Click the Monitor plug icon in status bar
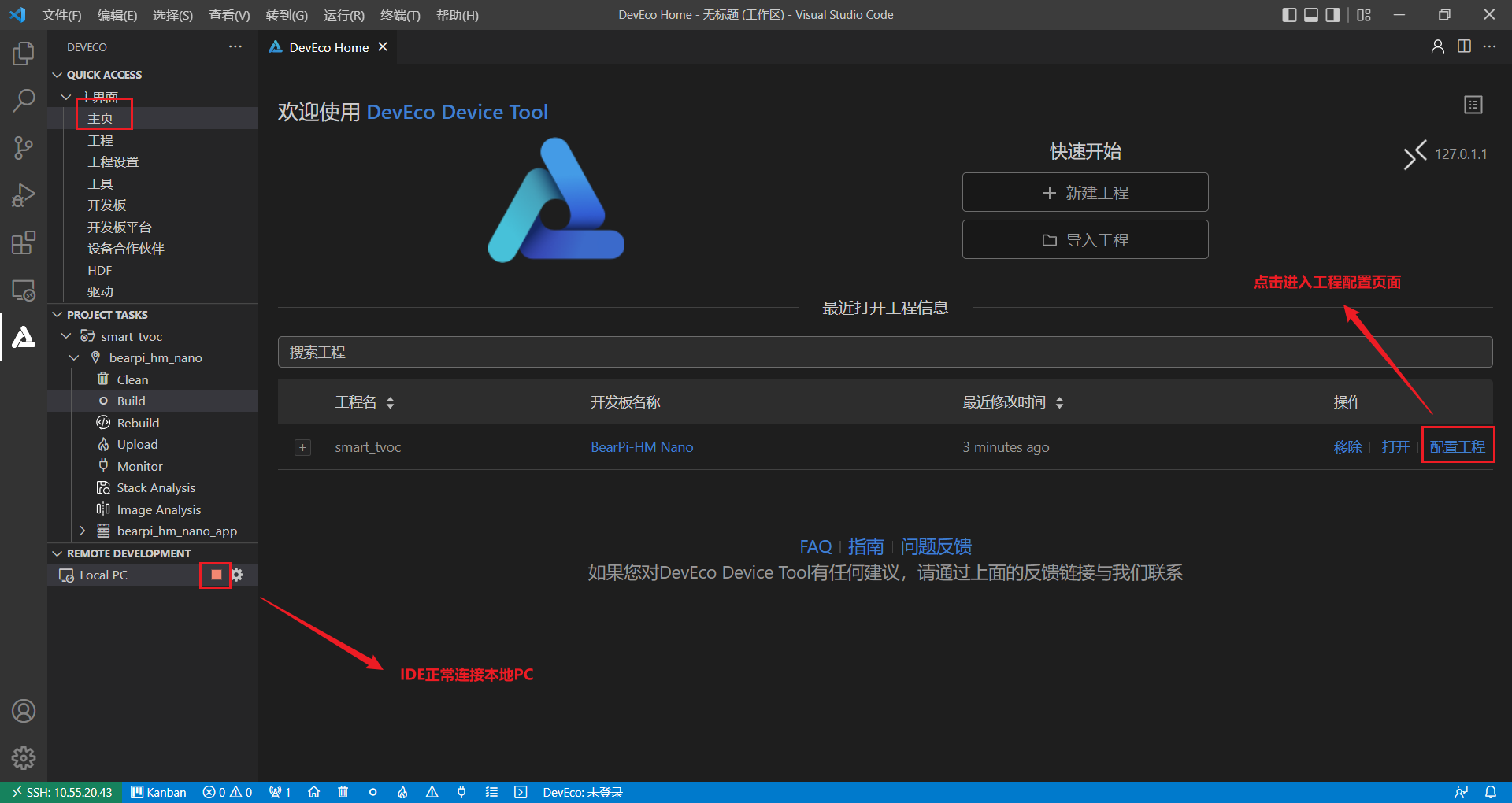Image resolution: width=1512 pixels, height=803 pixels. click(x=461, y=792)
